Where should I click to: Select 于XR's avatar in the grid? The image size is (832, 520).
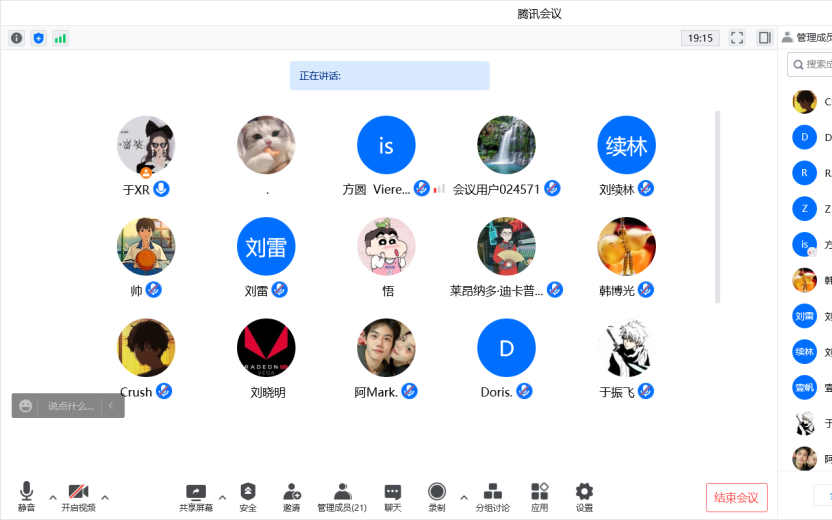point(146,145)
